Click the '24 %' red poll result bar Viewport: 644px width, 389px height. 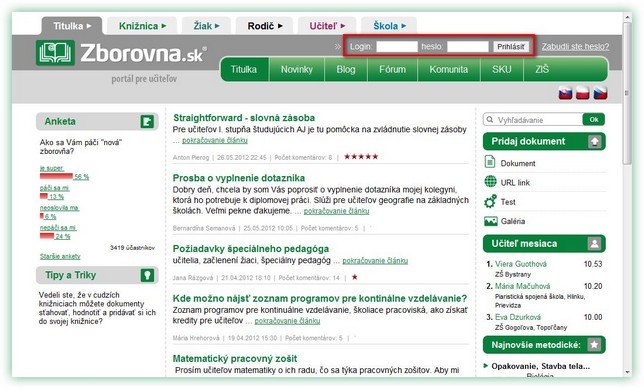[x=47, y=236]
